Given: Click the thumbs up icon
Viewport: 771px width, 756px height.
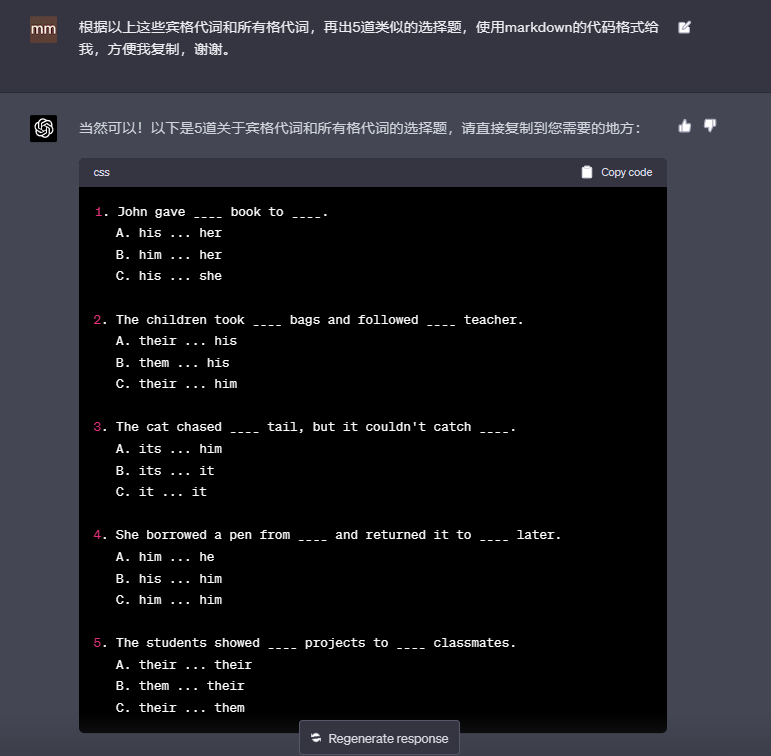Looking at the screenshot, I should [x=684, y=126].
